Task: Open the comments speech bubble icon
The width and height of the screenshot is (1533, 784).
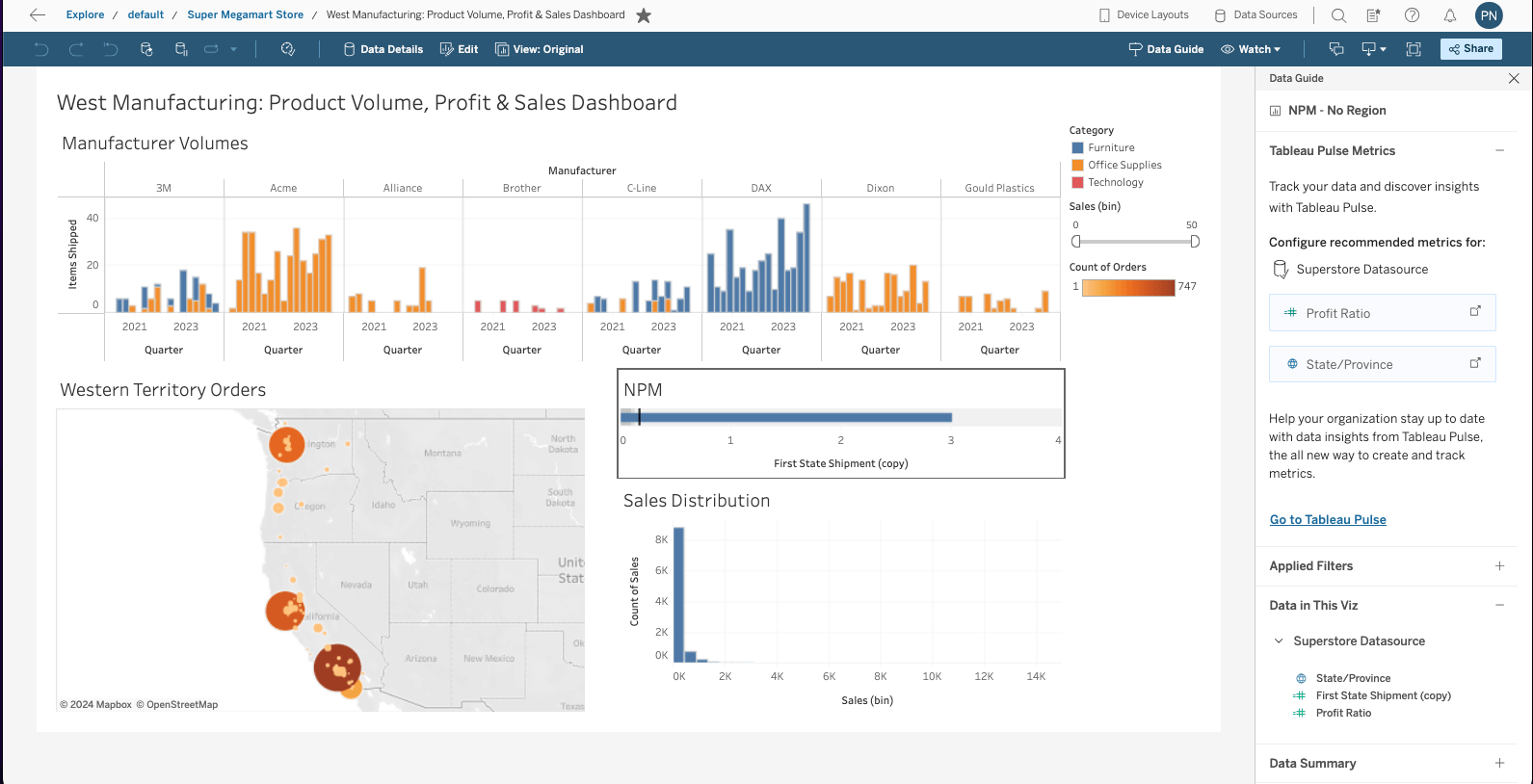Action: (x=1335, y=49)
